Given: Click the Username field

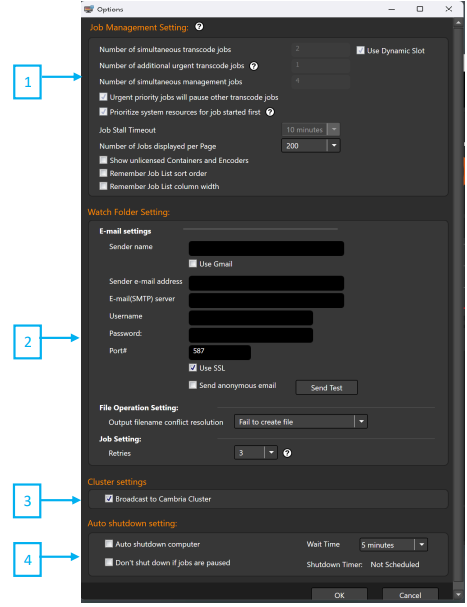Looking at the screenshot, I should tap(251, 318).
